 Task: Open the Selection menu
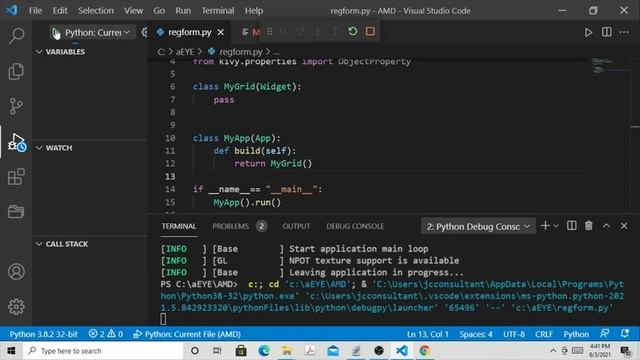96,11
